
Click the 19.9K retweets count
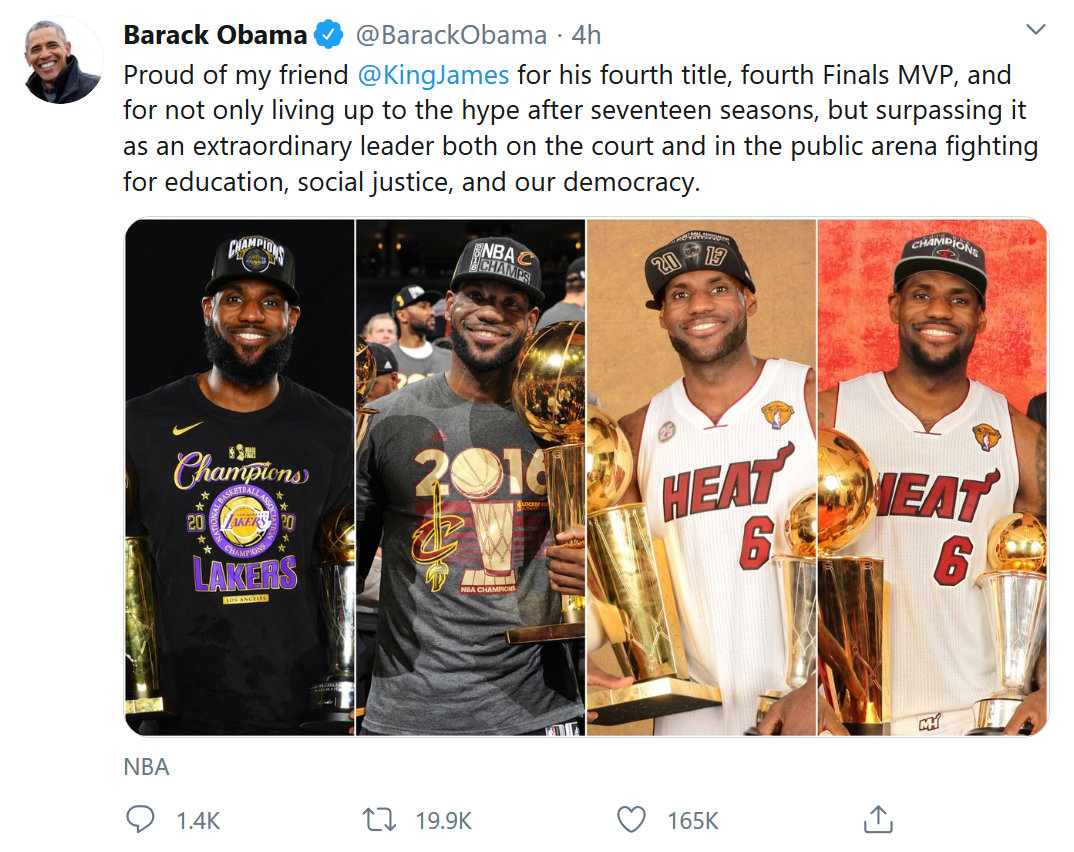click(443, 821)
